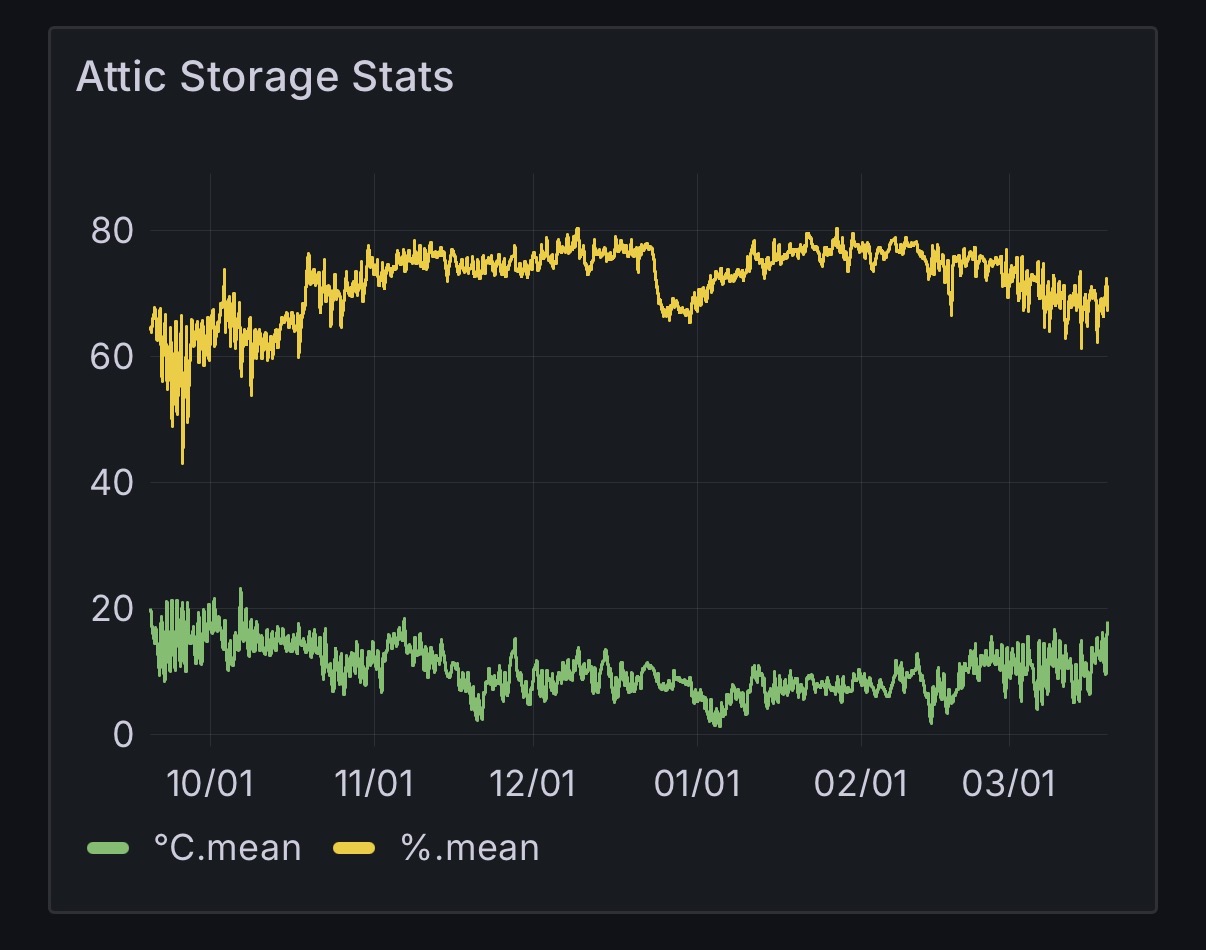Click the 80 value on y-axis
This screenshot has height=950, width=1206.
[x=111, y=231]
